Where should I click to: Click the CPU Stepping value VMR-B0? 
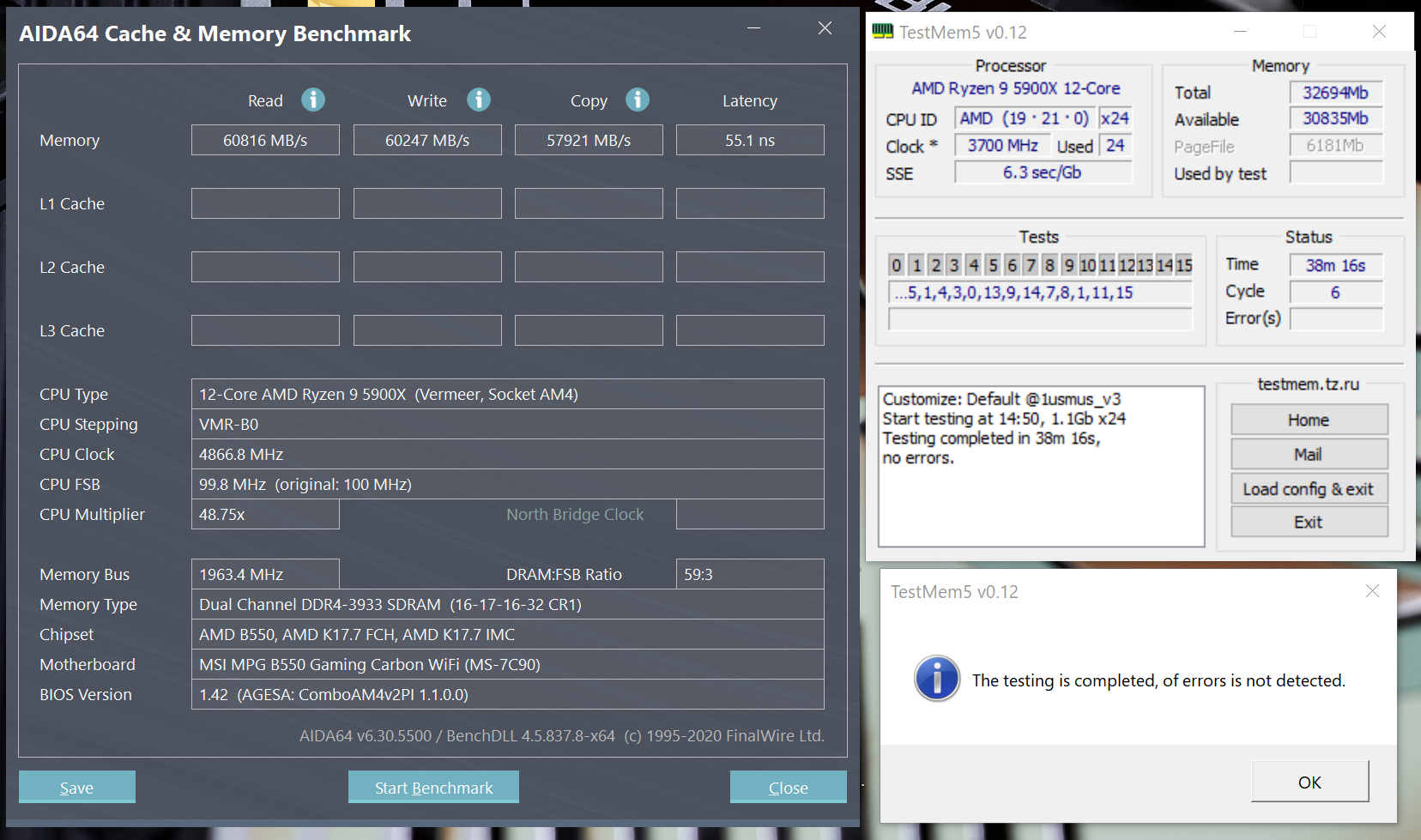tap(508, 424)
